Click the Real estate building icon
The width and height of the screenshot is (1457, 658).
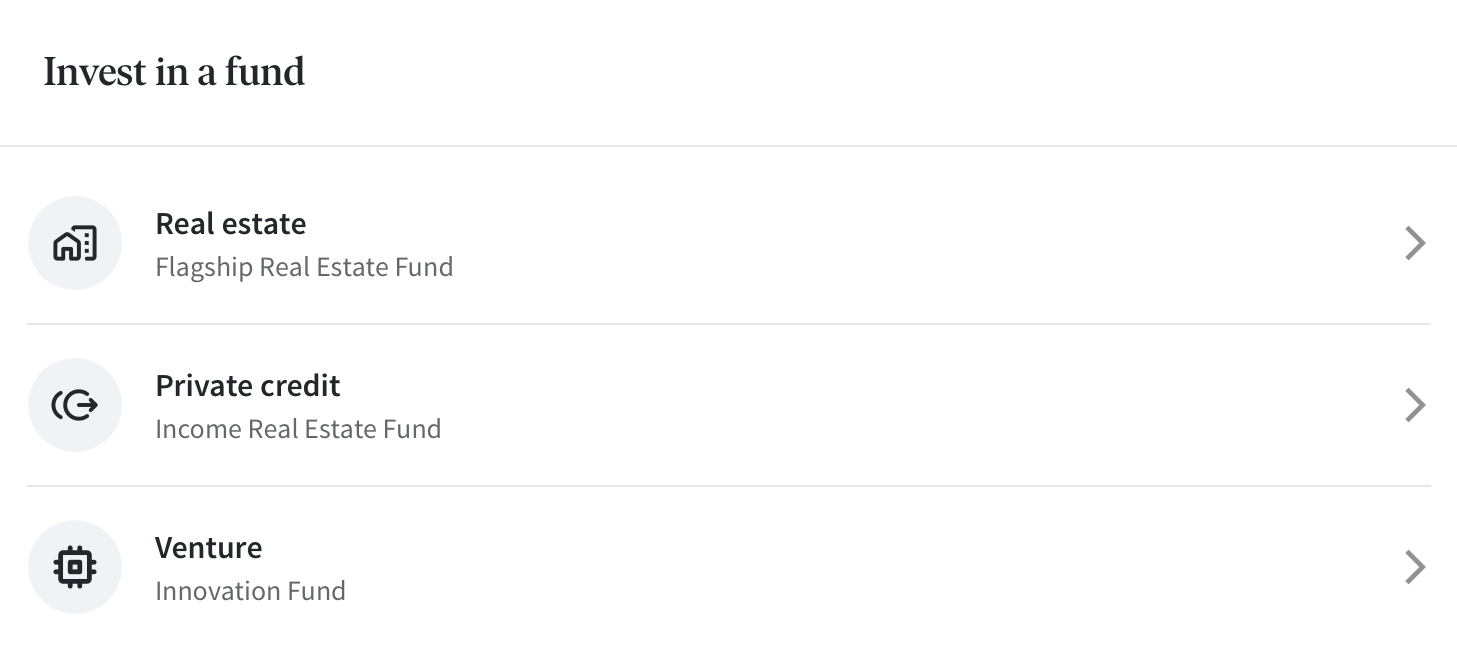pyautogui.click(x=75, y=243)
